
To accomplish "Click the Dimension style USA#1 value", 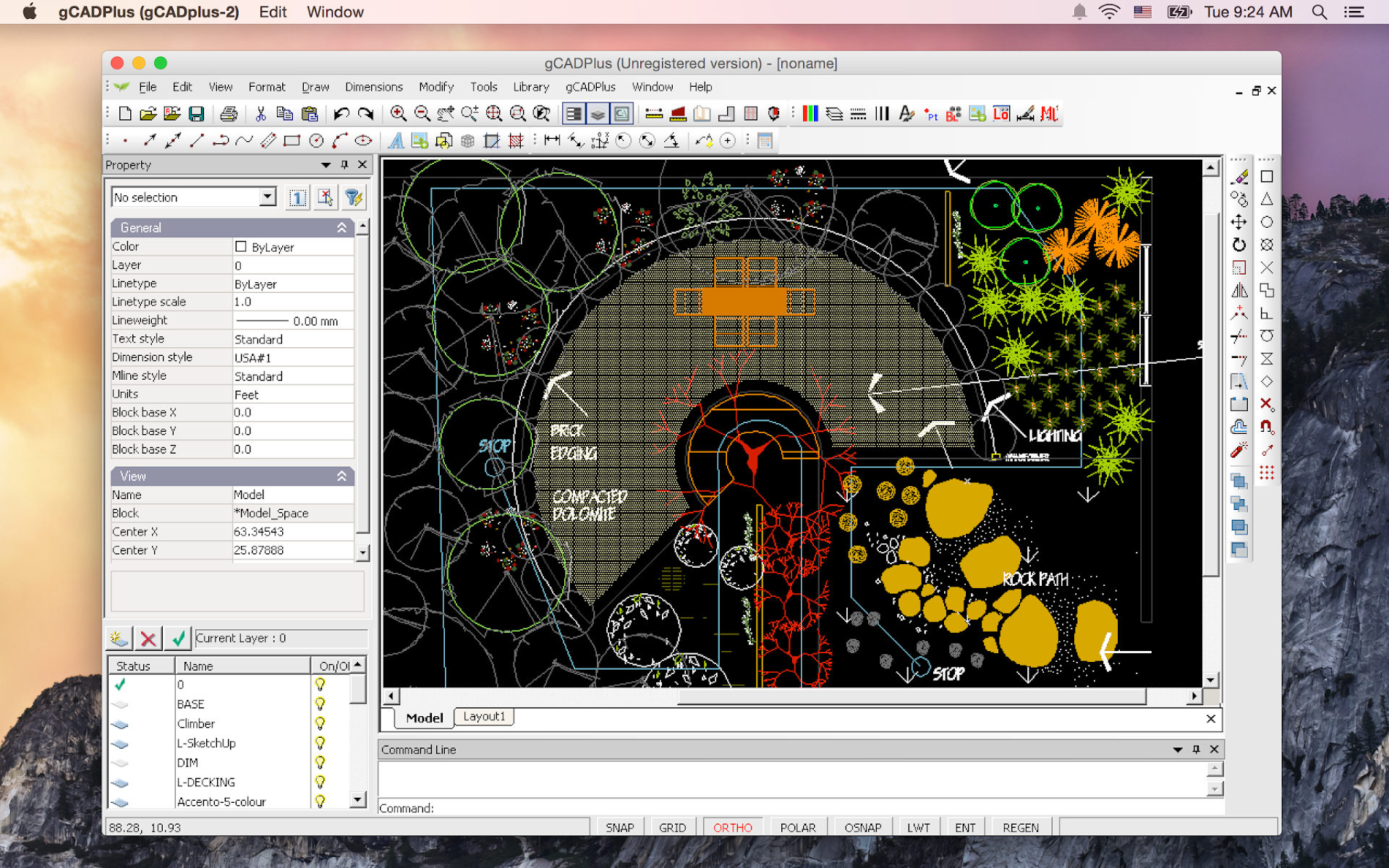I will (293, 357).
